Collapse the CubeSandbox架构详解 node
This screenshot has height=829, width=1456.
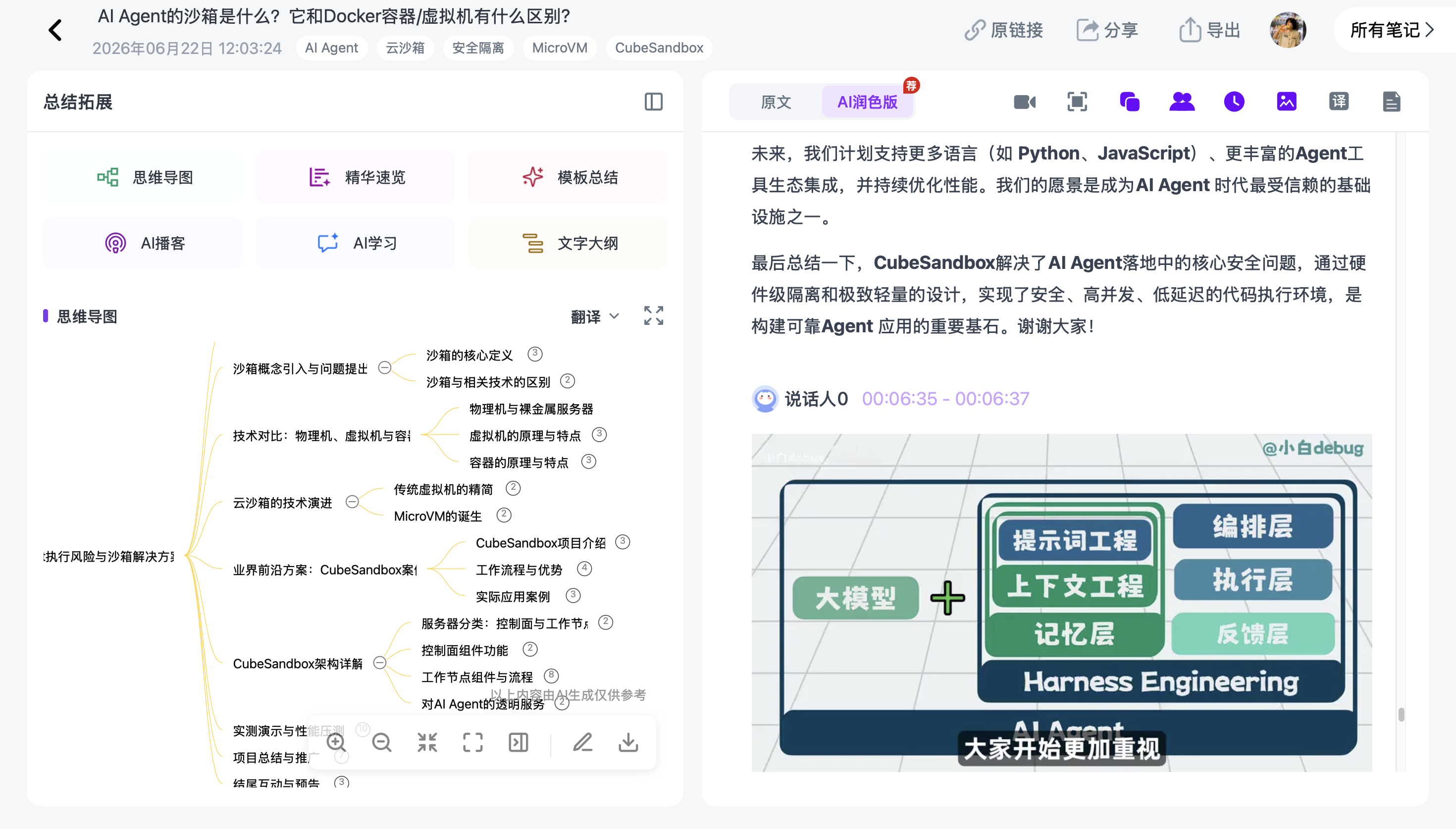point(380,663)
